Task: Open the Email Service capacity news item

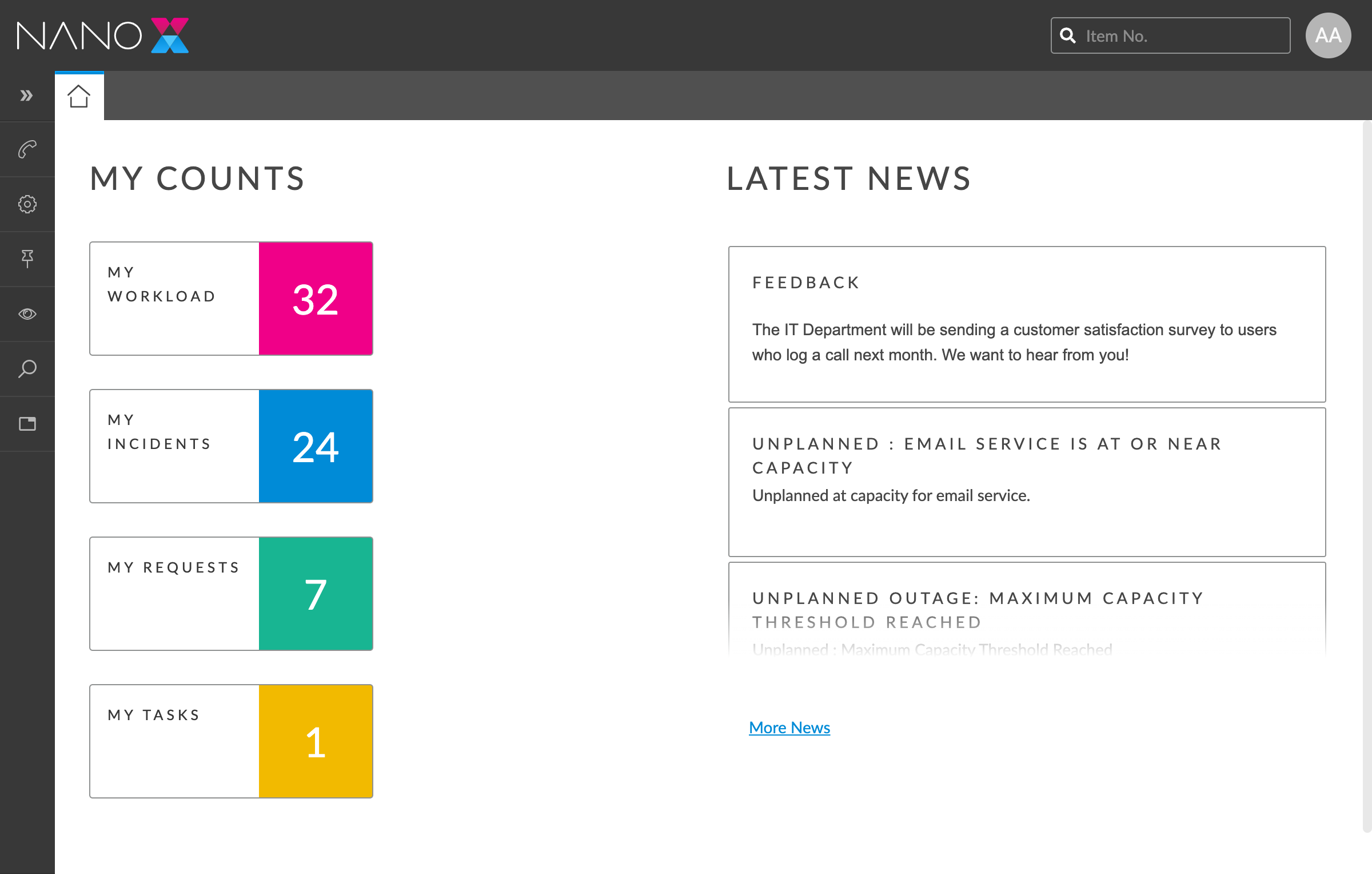Action: point(1027,482)
